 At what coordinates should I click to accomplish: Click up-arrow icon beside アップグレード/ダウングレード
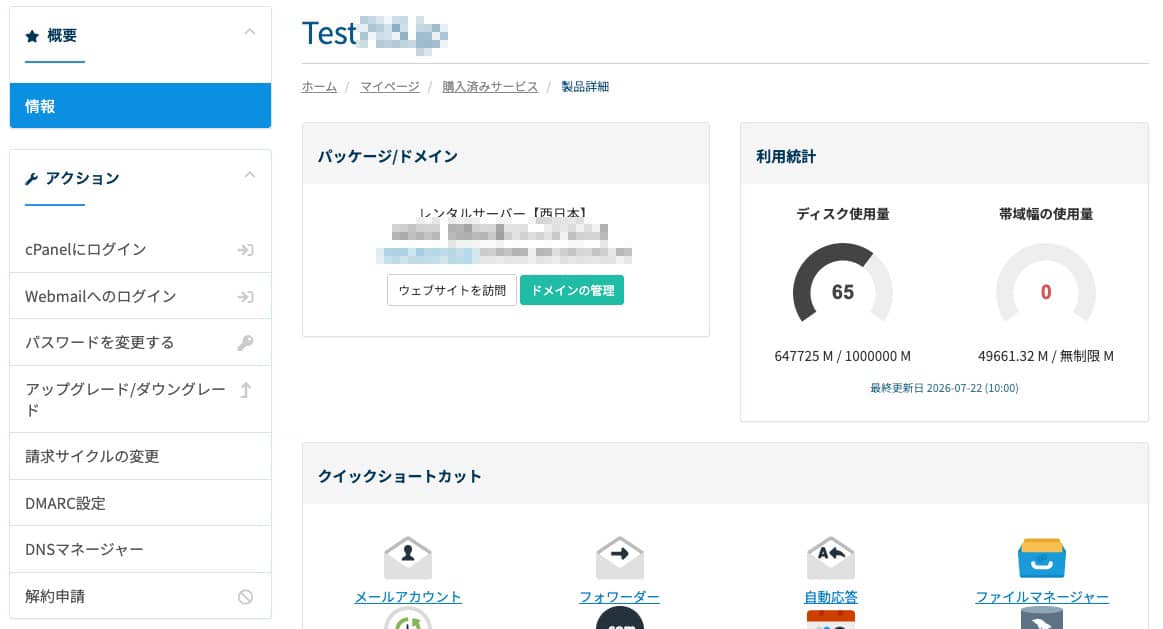(246, 390)
